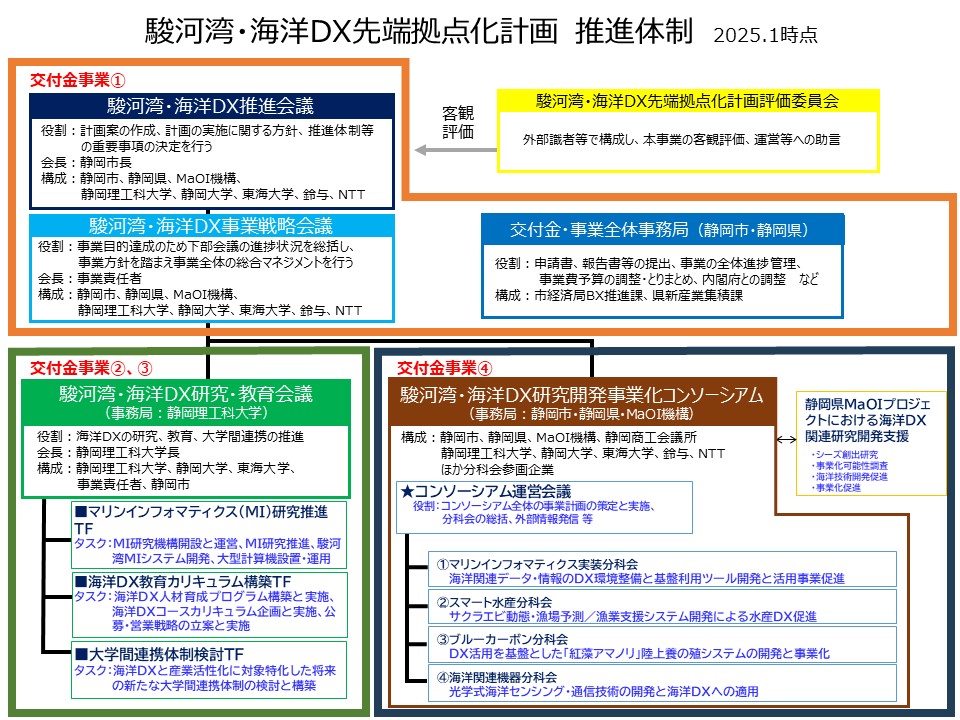Screen dimensions: 960x720
Task: Click the サクラエビ動態・漁場予測 description
Action: (632, 617)
